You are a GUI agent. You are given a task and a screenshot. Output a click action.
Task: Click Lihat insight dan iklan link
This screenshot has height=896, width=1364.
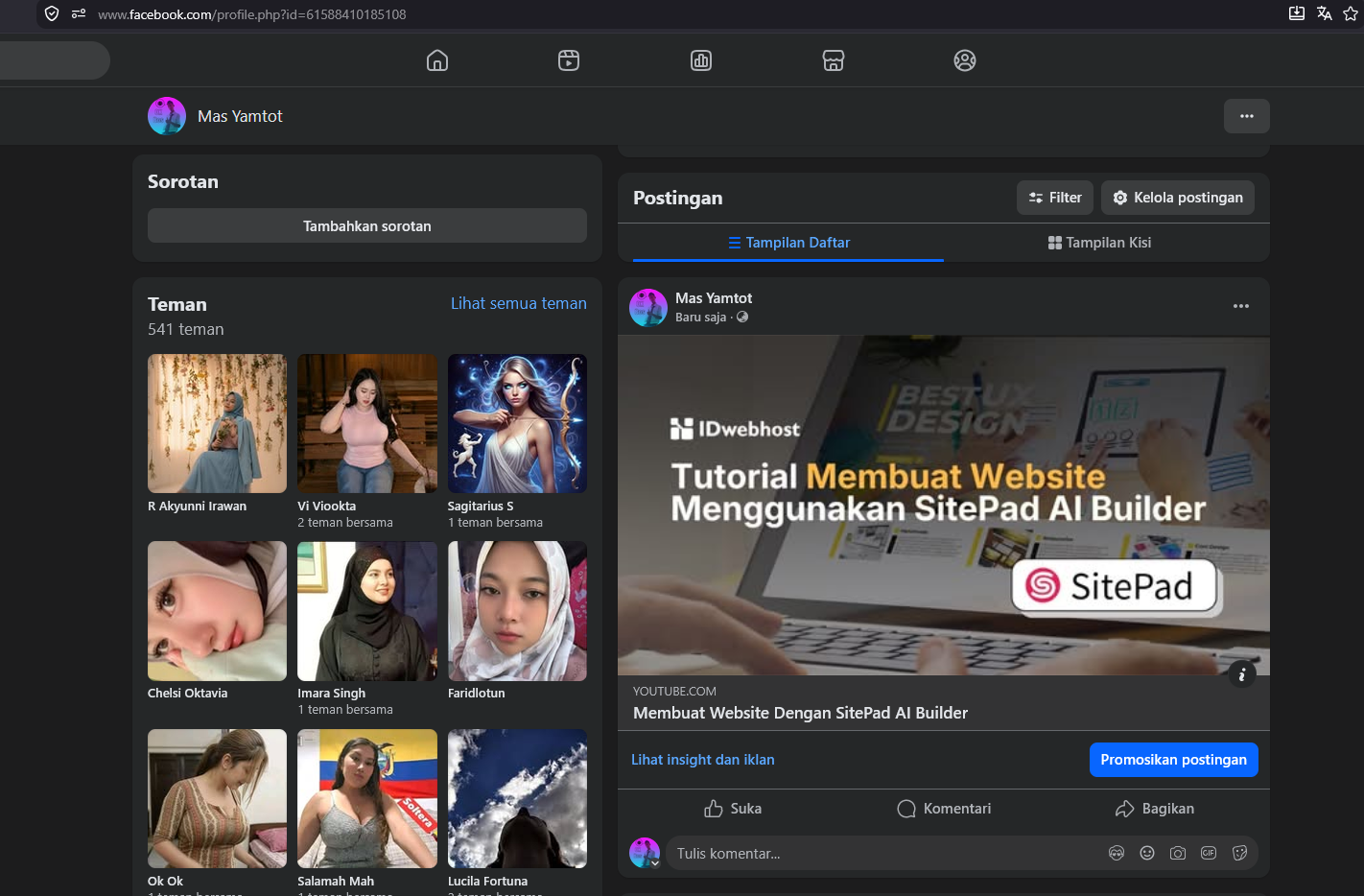click(x=703, y=760)
